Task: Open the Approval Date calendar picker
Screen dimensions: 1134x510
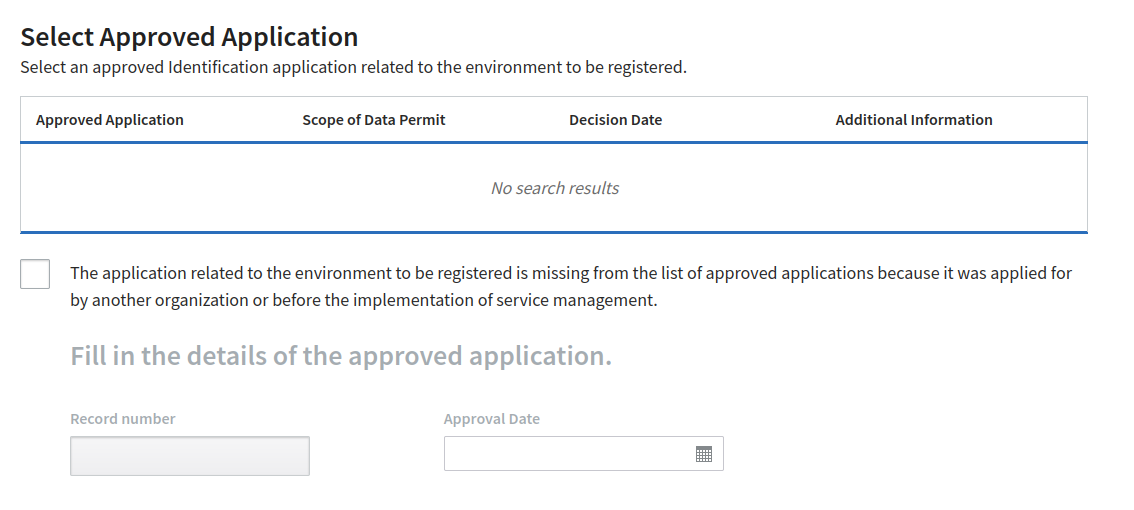Action: coord(703,454)
